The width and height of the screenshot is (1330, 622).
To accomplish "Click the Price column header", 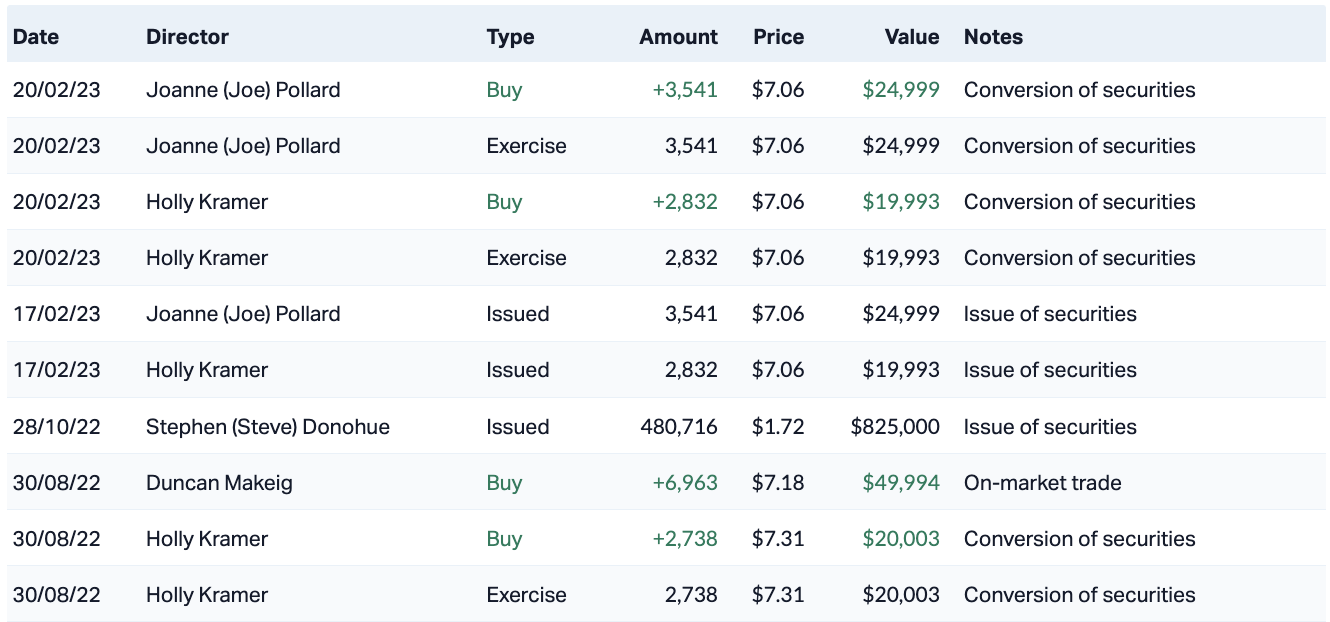I will coord(778,37).
